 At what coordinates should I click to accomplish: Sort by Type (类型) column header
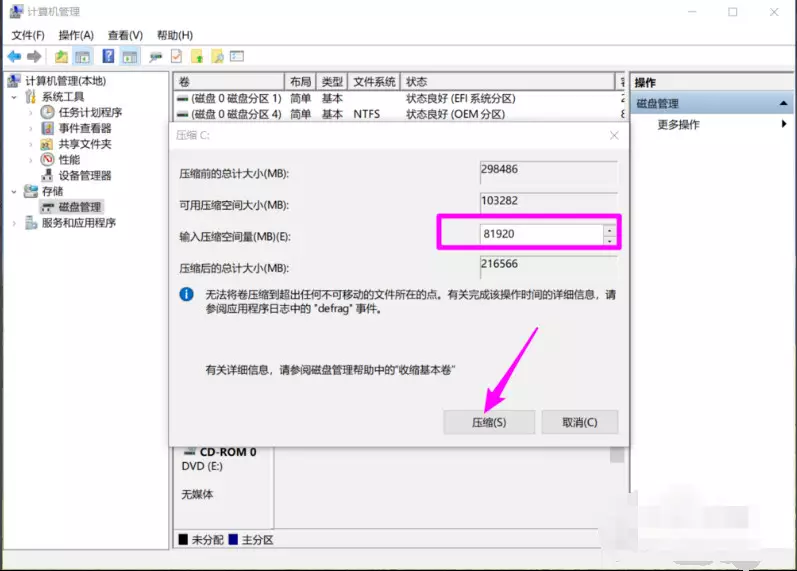click(x=332, y=81)
